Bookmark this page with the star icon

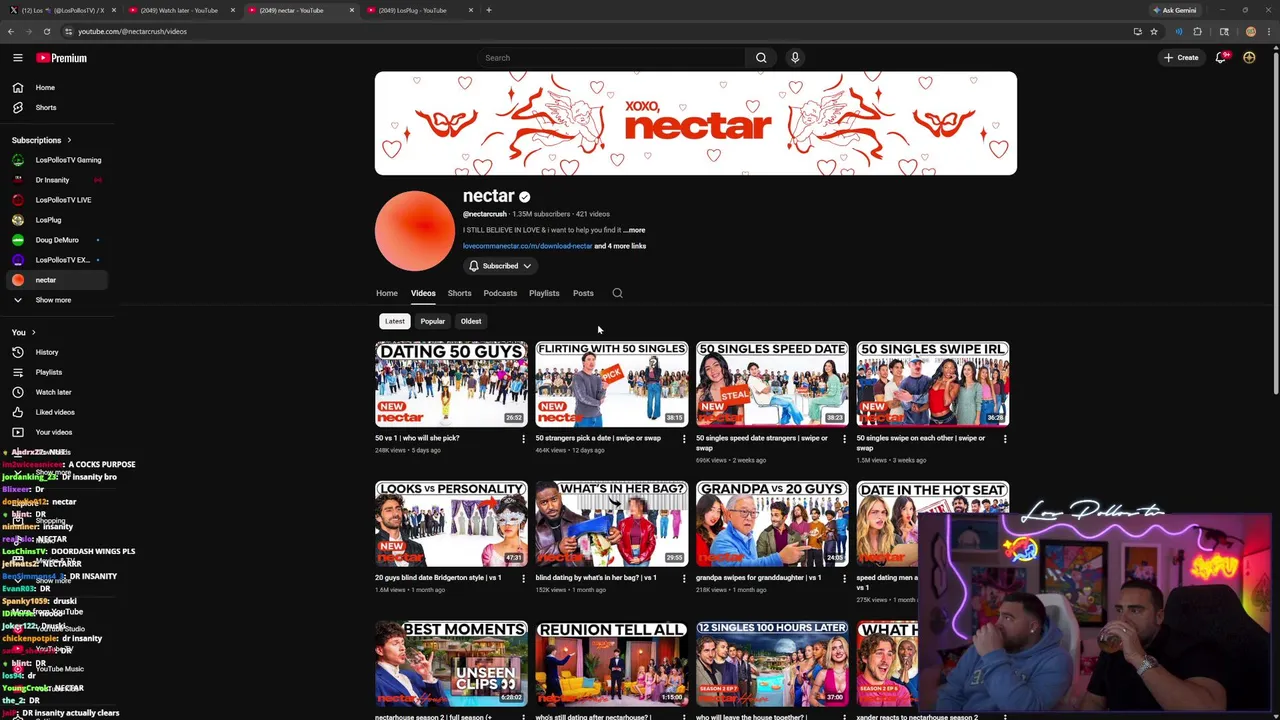(1154, 31)
